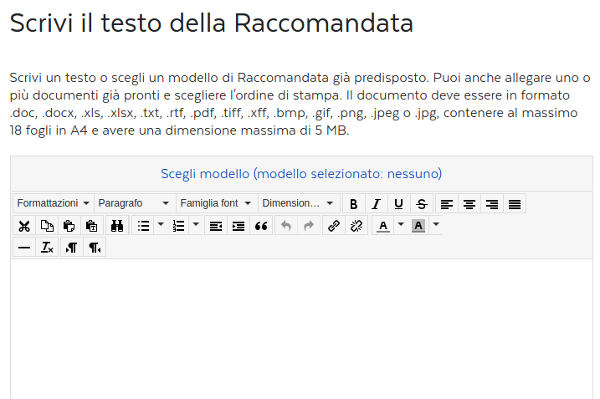Paste from clipboard
This screenshot has width=600, height=399.
[x=69, y=226]
